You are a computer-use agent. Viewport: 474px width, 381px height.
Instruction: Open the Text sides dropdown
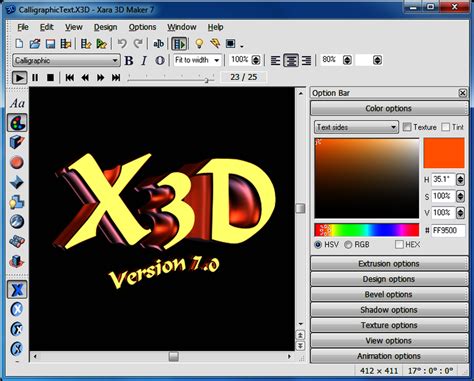point(356,127)
